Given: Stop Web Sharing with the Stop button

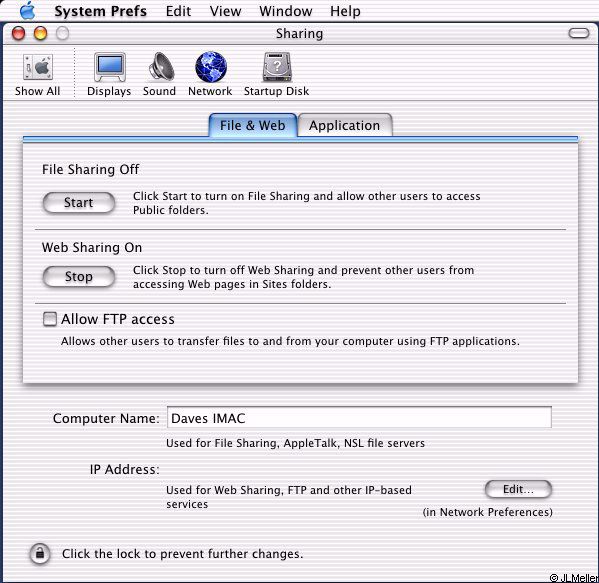Looking at the screenshot, I should pyautogui.click(x=79, y=276).
